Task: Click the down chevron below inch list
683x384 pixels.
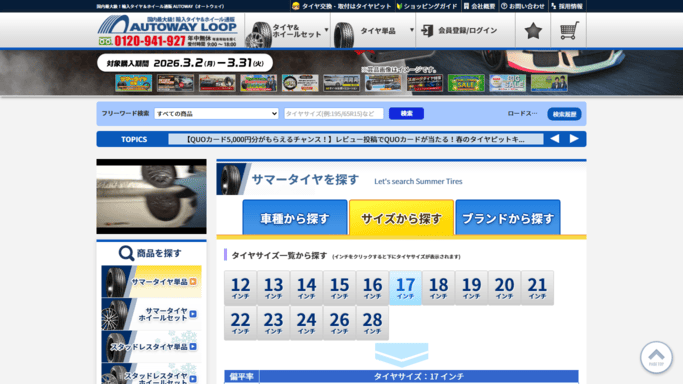Action: tap(401, 354)
